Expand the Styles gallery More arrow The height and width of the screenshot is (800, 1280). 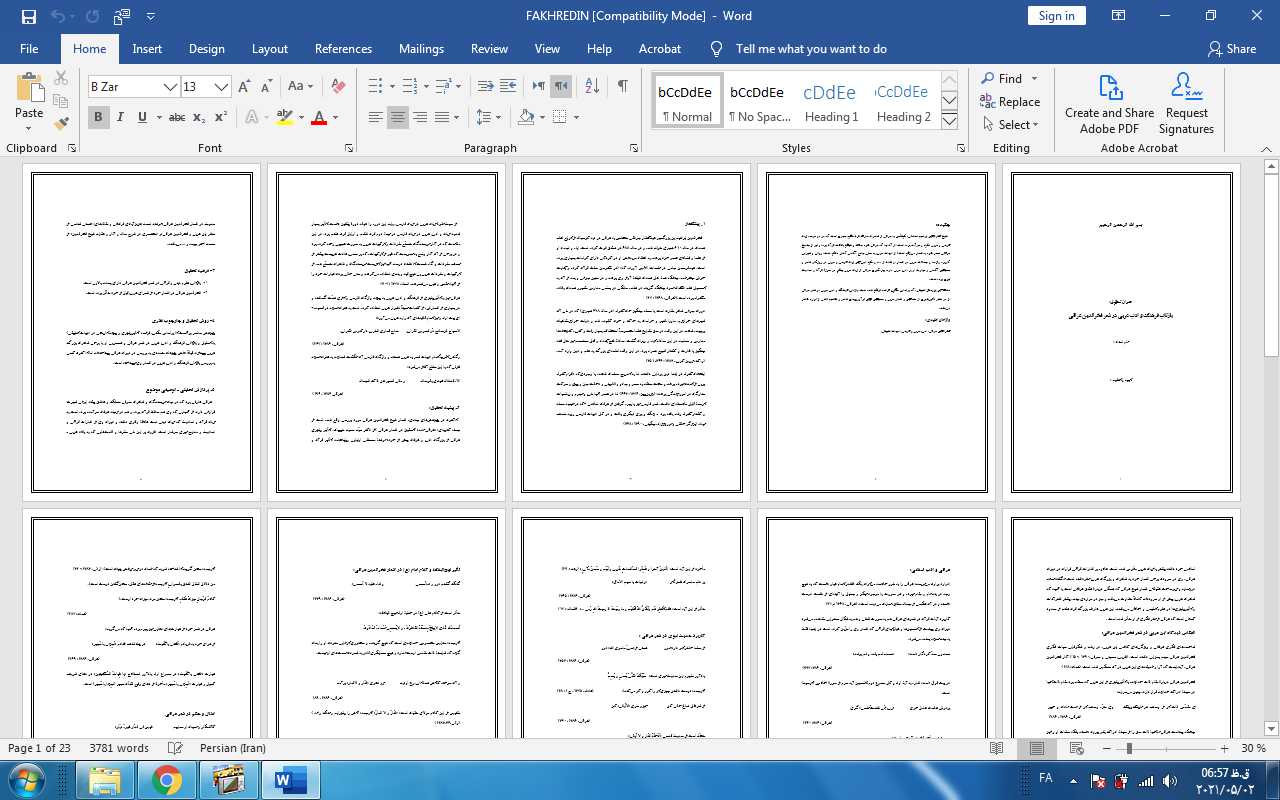click(949, 121)
